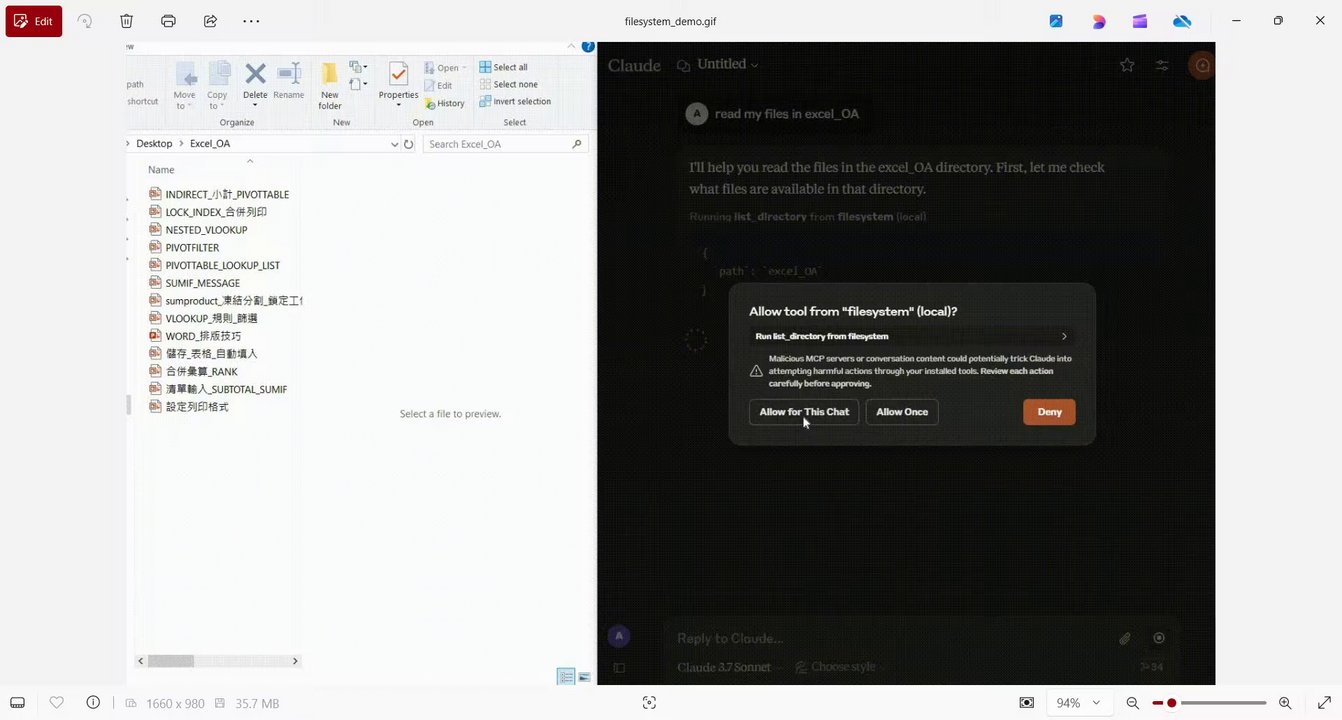The height and width of the screenshot is (720, 1342).
Task: Click the star icon in Claude header
Action: tap(1127, 65)
